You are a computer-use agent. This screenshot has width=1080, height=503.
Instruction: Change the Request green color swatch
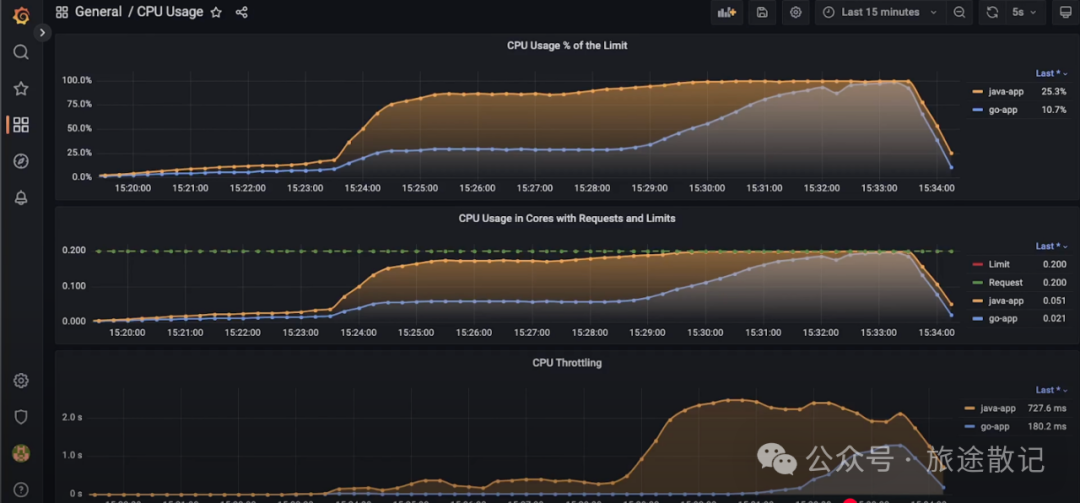pos(977,283)
